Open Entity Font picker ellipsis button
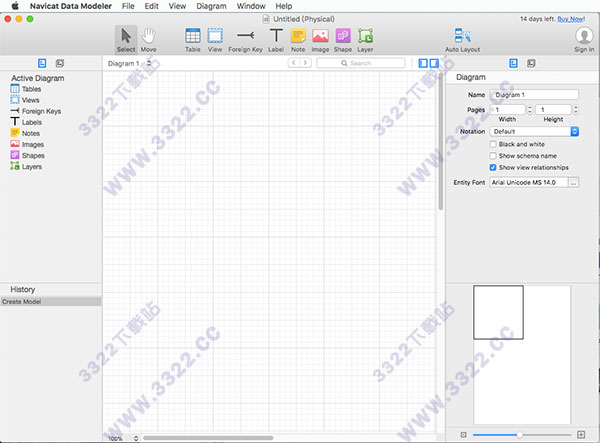Image resolution: width=600 pixels, height=443 pixels. coord(573,182)
